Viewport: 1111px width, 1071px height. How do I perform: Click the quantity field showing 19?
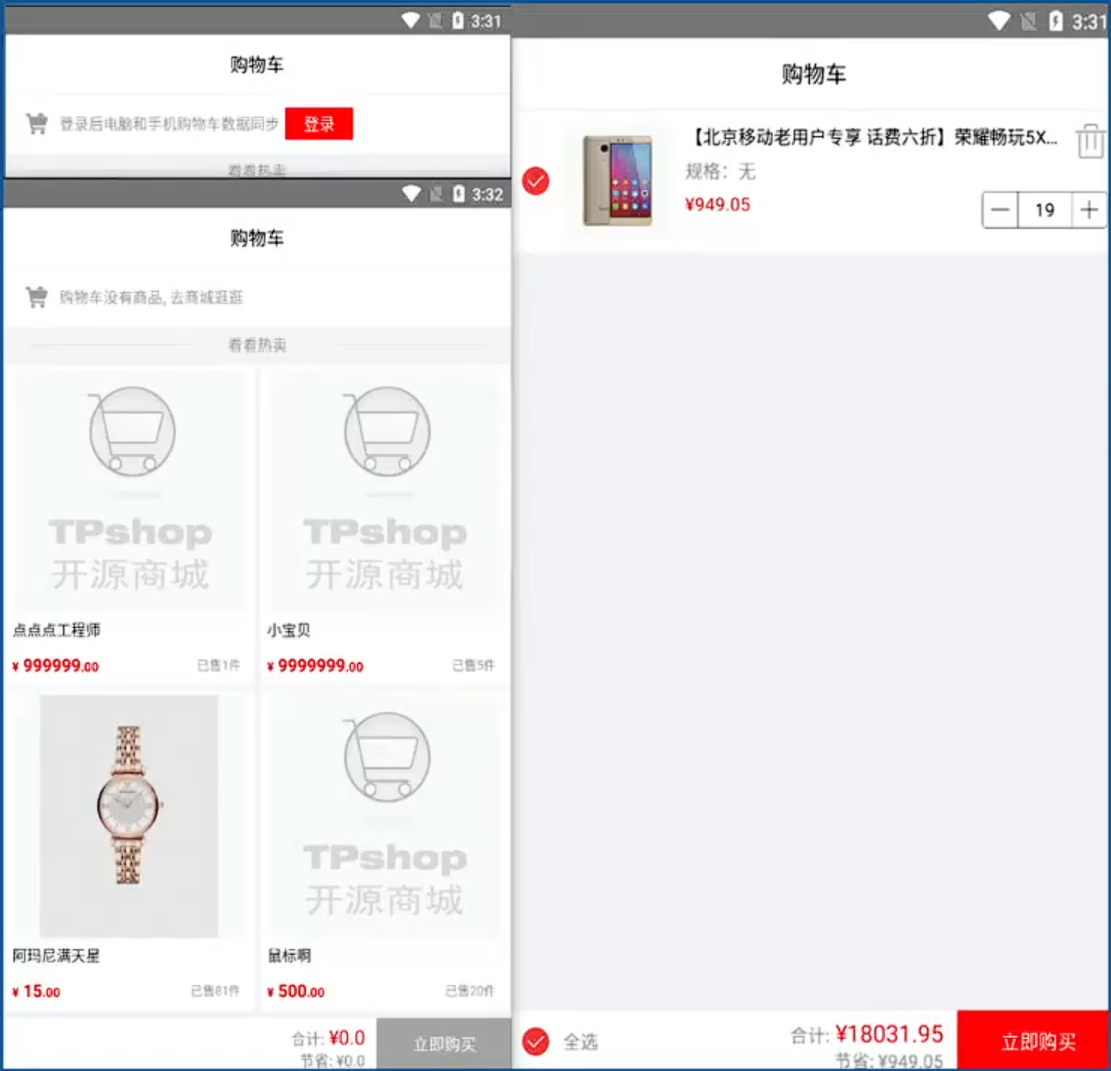point(1044,210)
